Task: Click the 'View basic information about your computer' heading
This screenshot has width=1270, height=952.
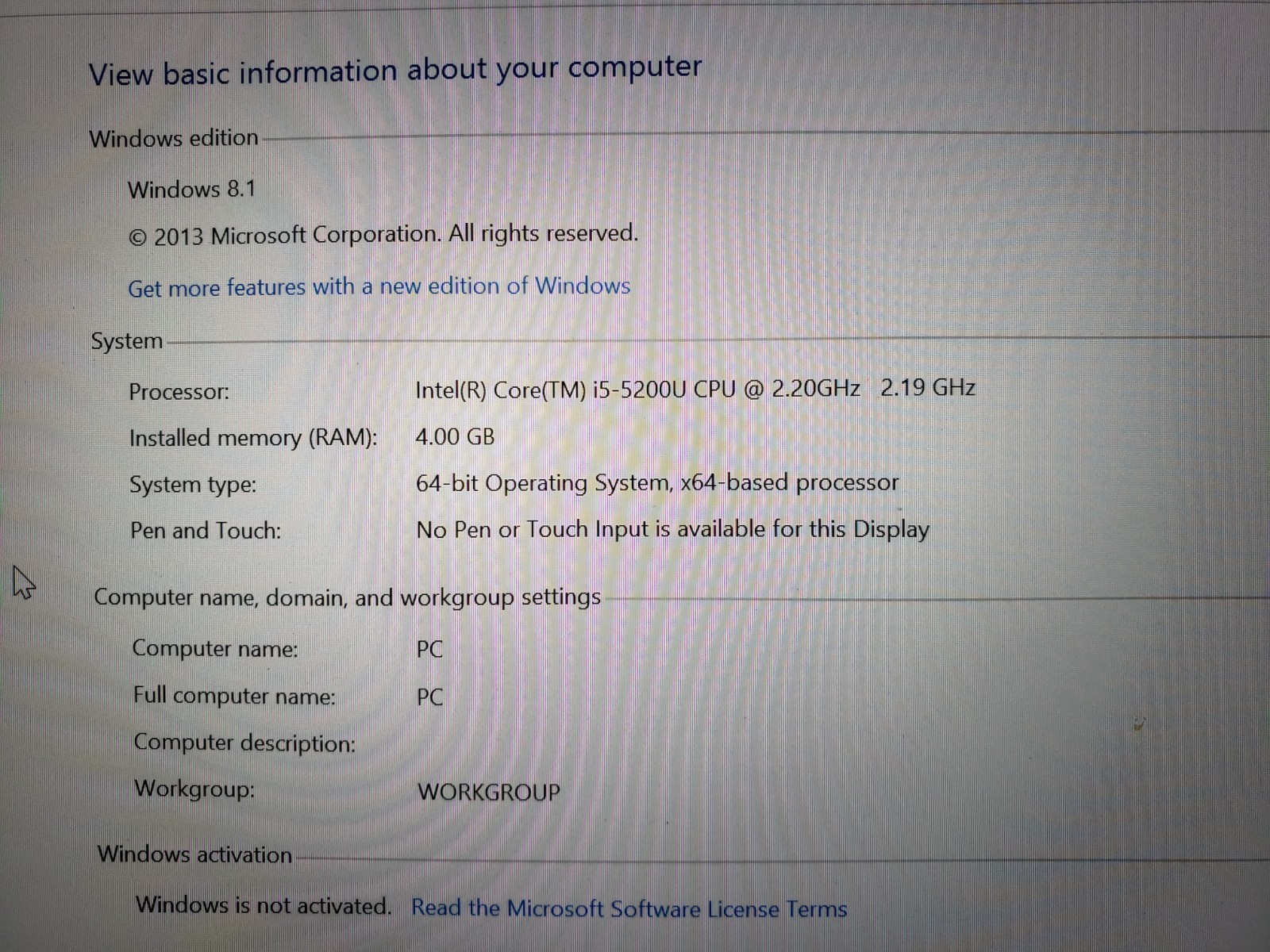Action: coord(395,71)
